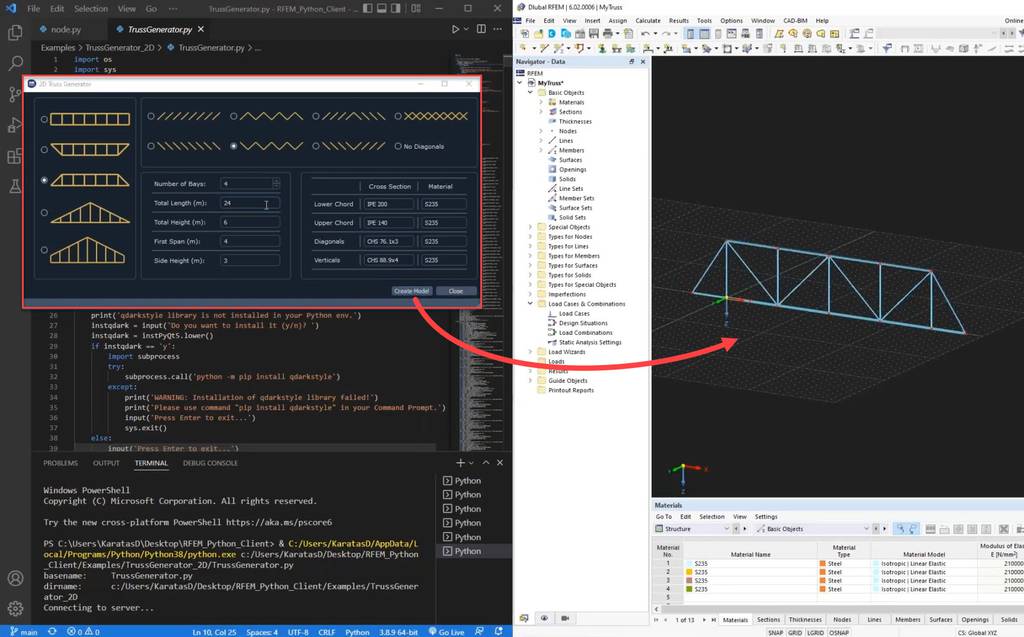Click the Undo arrow in the RFEM toolbar
1024x637 pixels.
(x=645, y=33)
